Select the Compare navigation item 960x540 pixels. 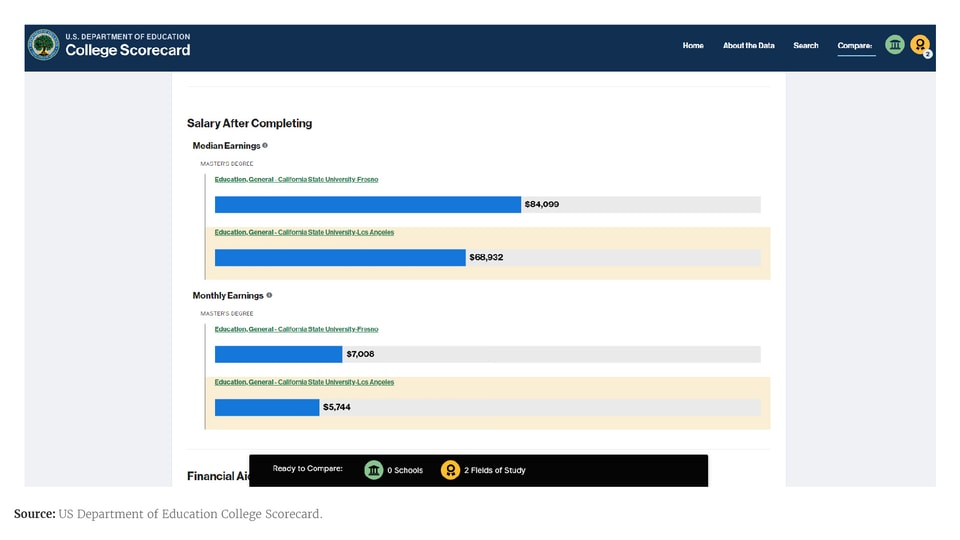coord(855,45)
